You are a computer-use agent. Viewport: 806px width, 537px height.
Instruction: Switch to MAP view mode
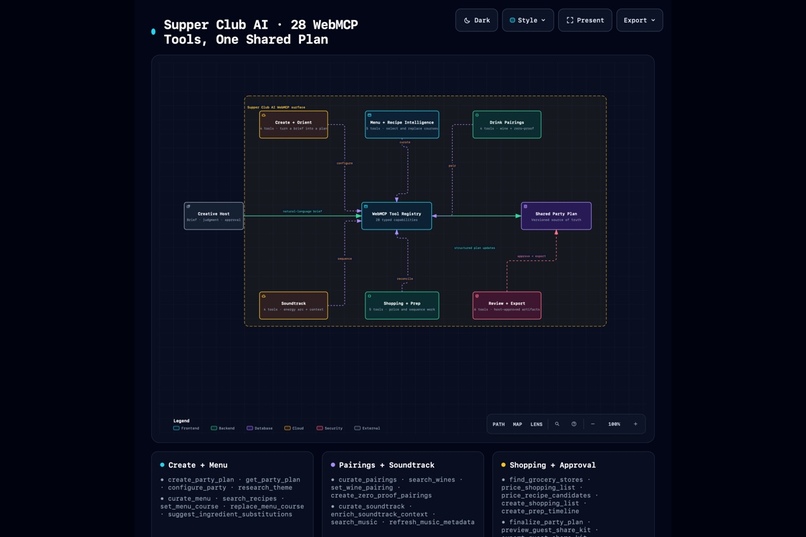517,424
